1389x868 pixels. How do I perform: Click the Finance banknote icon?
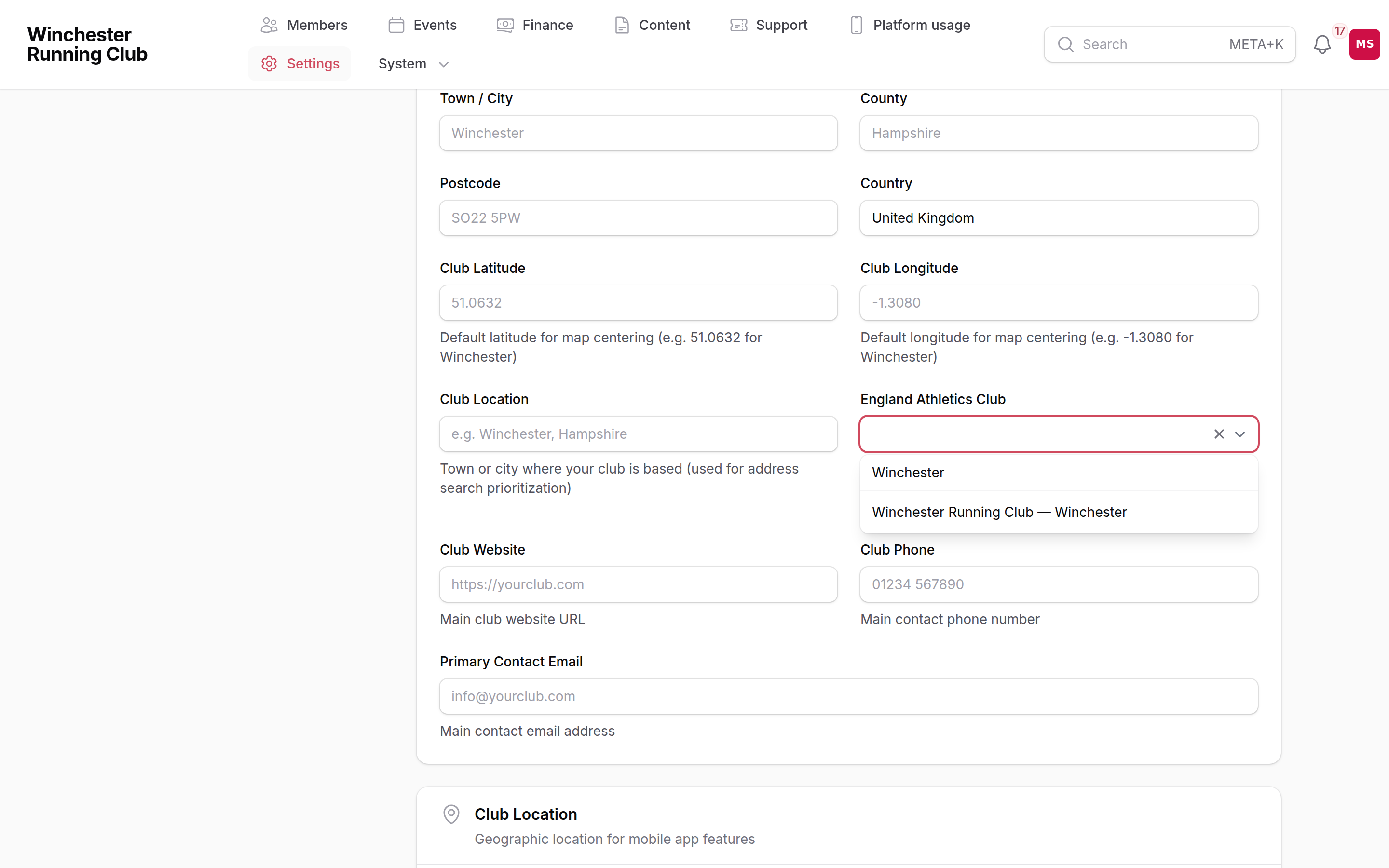(505, 25)
